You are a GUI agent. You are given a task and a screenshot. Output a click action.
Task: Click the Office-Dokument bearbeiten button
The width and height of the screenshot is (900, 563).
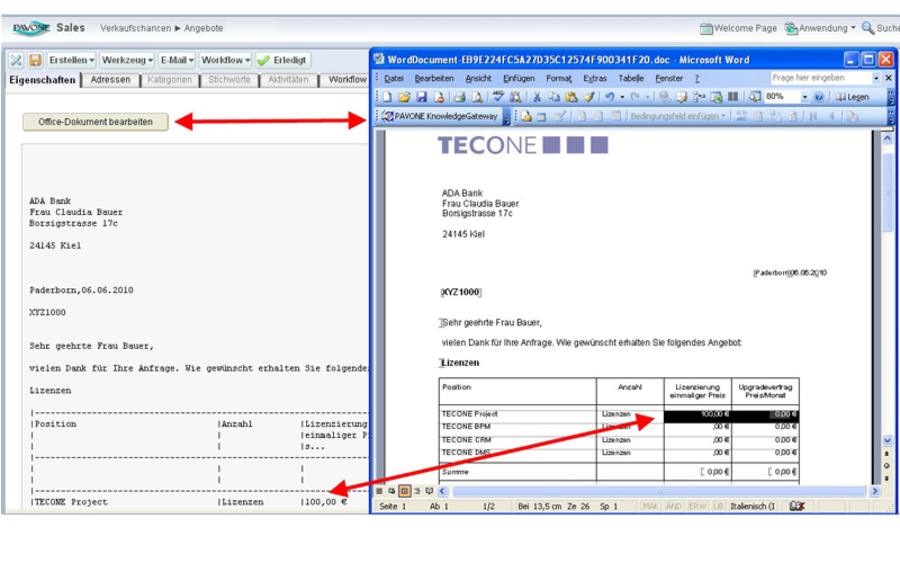95,122
